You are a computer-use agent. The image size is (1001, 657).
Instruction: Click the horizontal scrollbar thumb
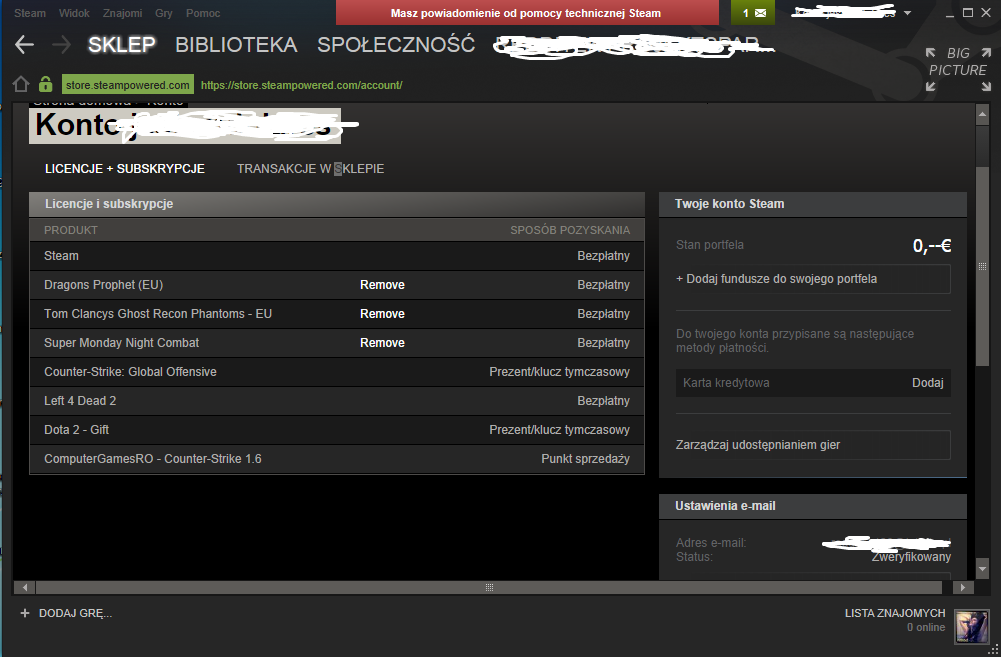click(x=489, y=587)
